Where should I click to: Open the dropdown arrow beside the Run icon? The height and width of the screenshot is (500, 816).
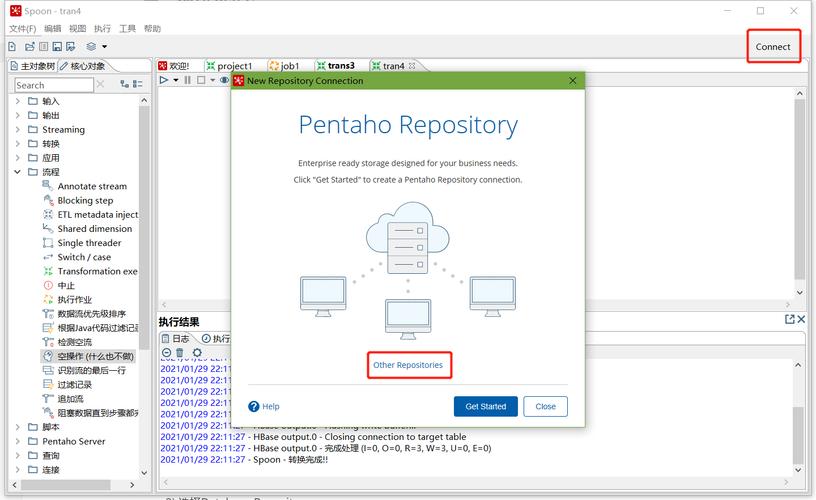176,80
